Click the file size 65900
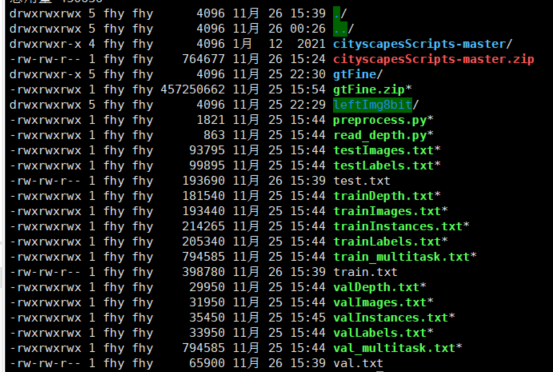553x372 pixels. pos(207,363)
